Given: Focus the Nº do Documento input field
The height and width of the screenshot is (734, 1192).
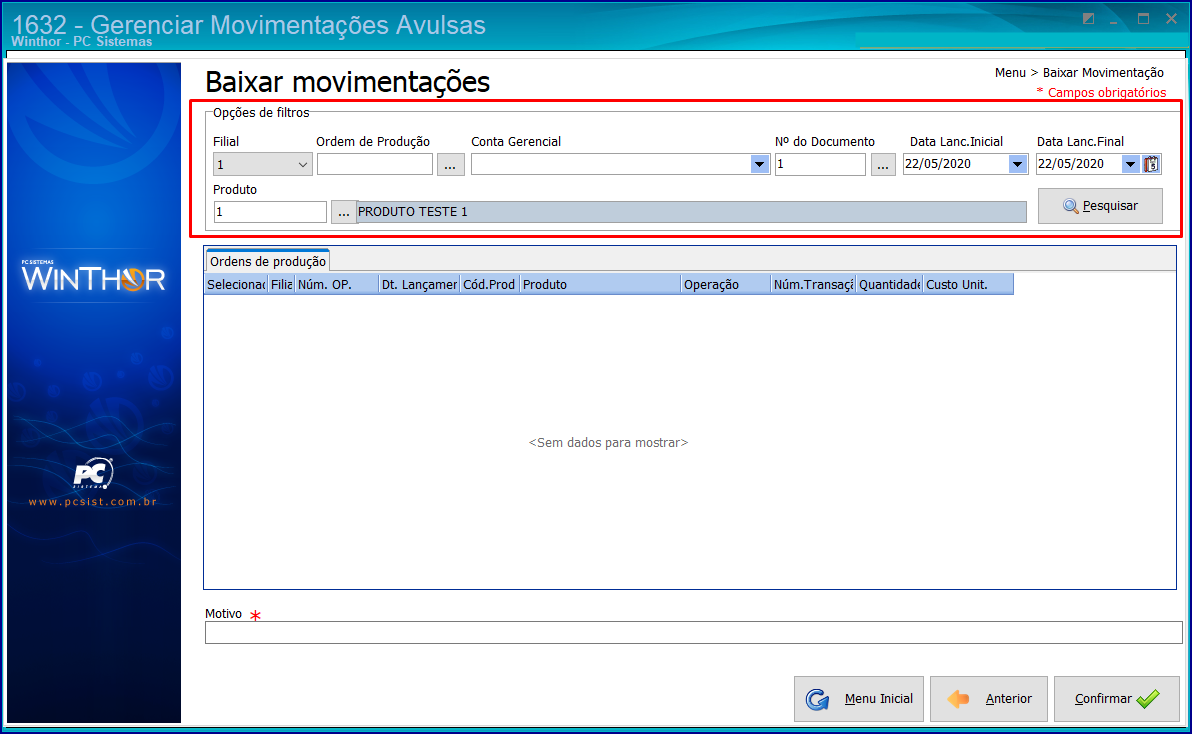Looking at the screenshot, I should (820, 164).
